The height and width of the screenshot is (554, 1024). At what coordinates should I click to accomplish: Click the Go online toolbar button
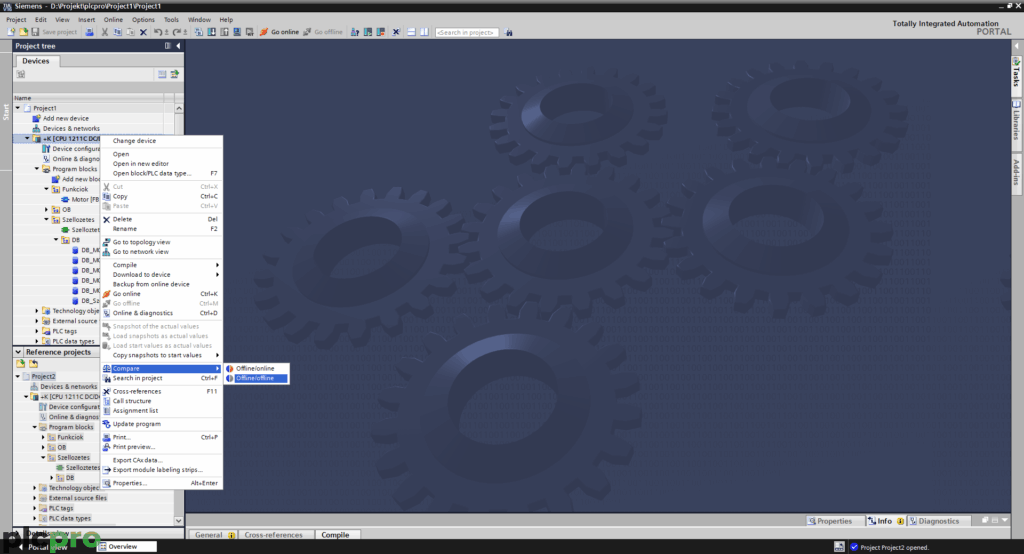point(279,32)
